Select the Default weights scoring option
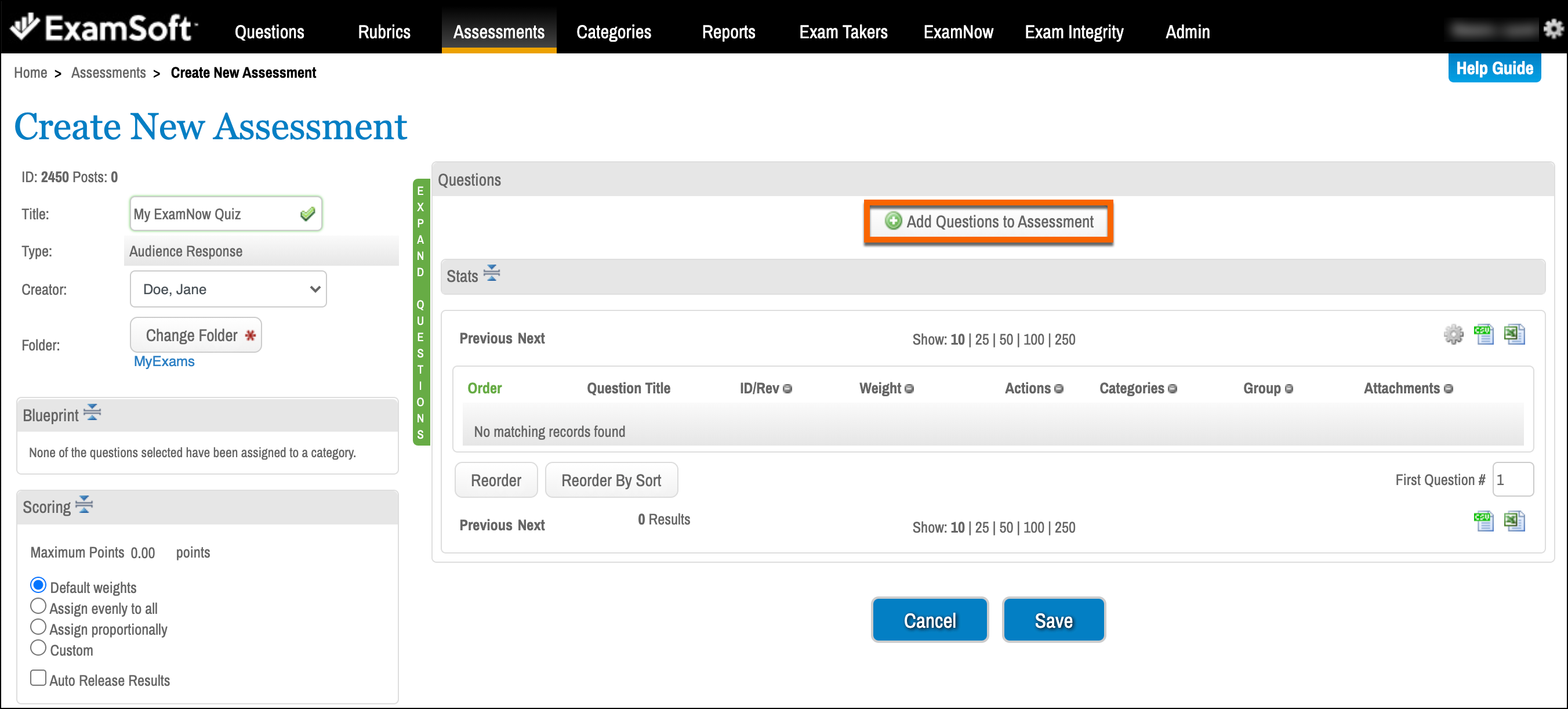Screen dimensions: 1568x709 38,585
